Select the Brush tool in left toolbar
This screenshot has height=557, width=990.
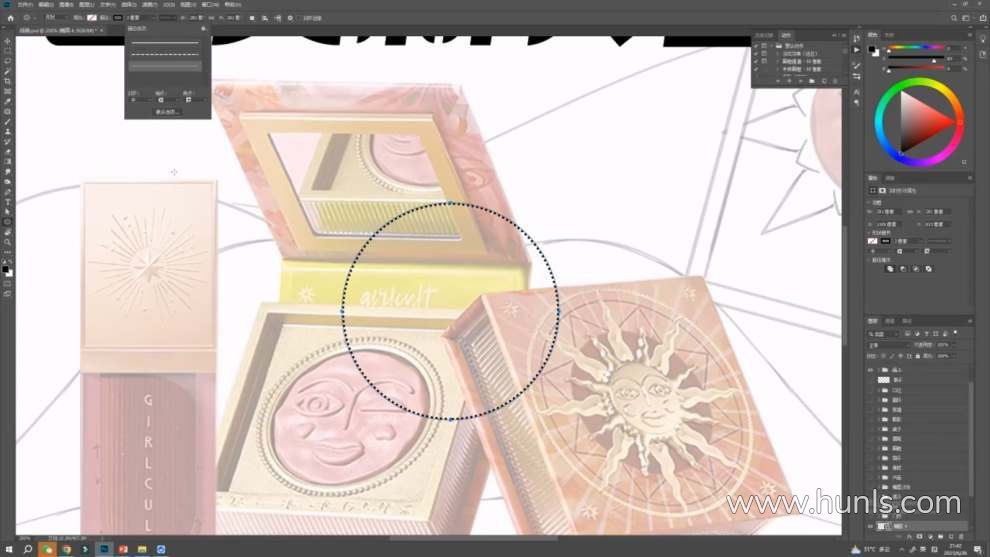click(8, 122)
